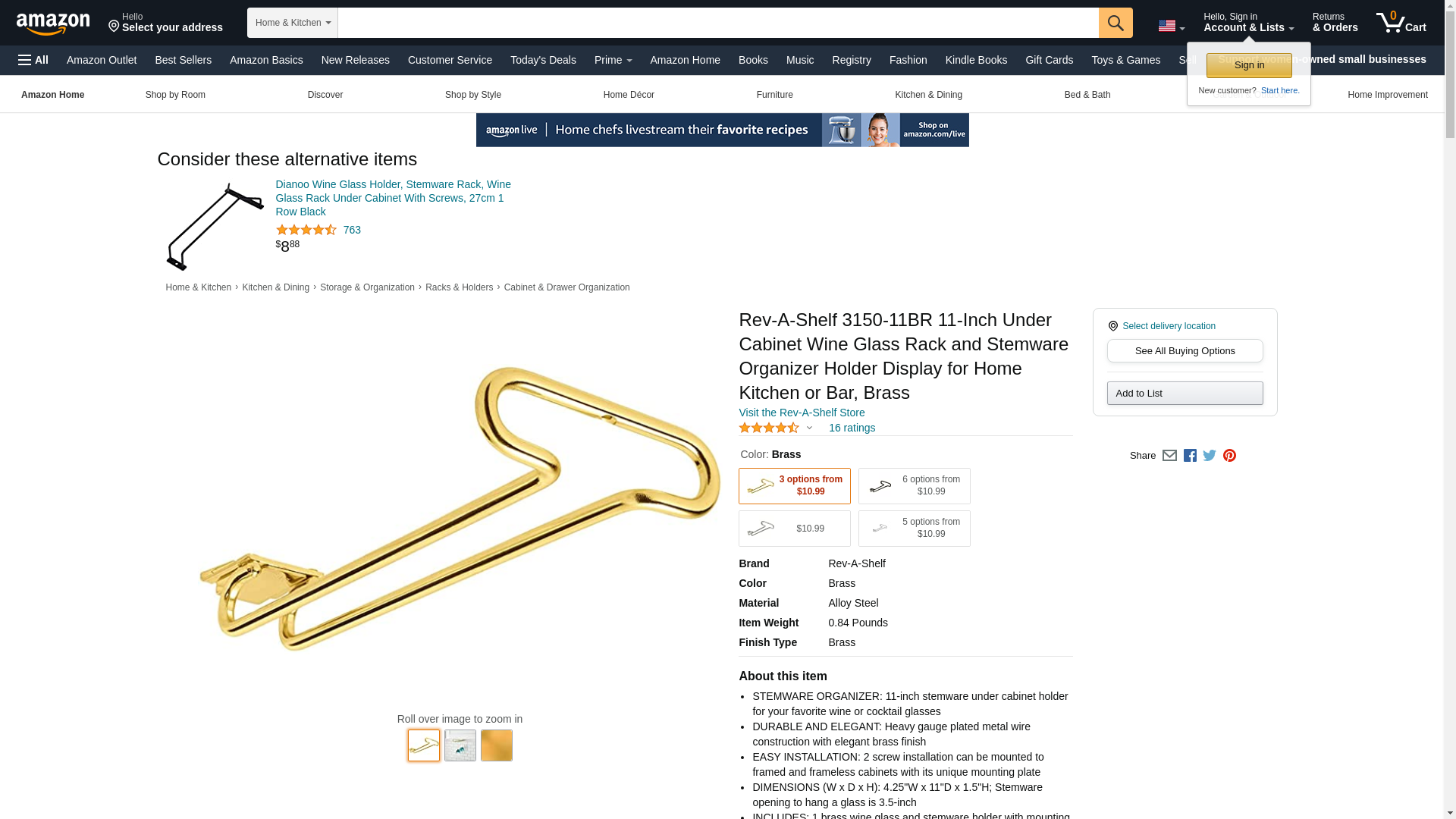This screenshot has width=1456, height=819.
Task: Share product on Twitter icon
Action: (x=1210, y=456)
